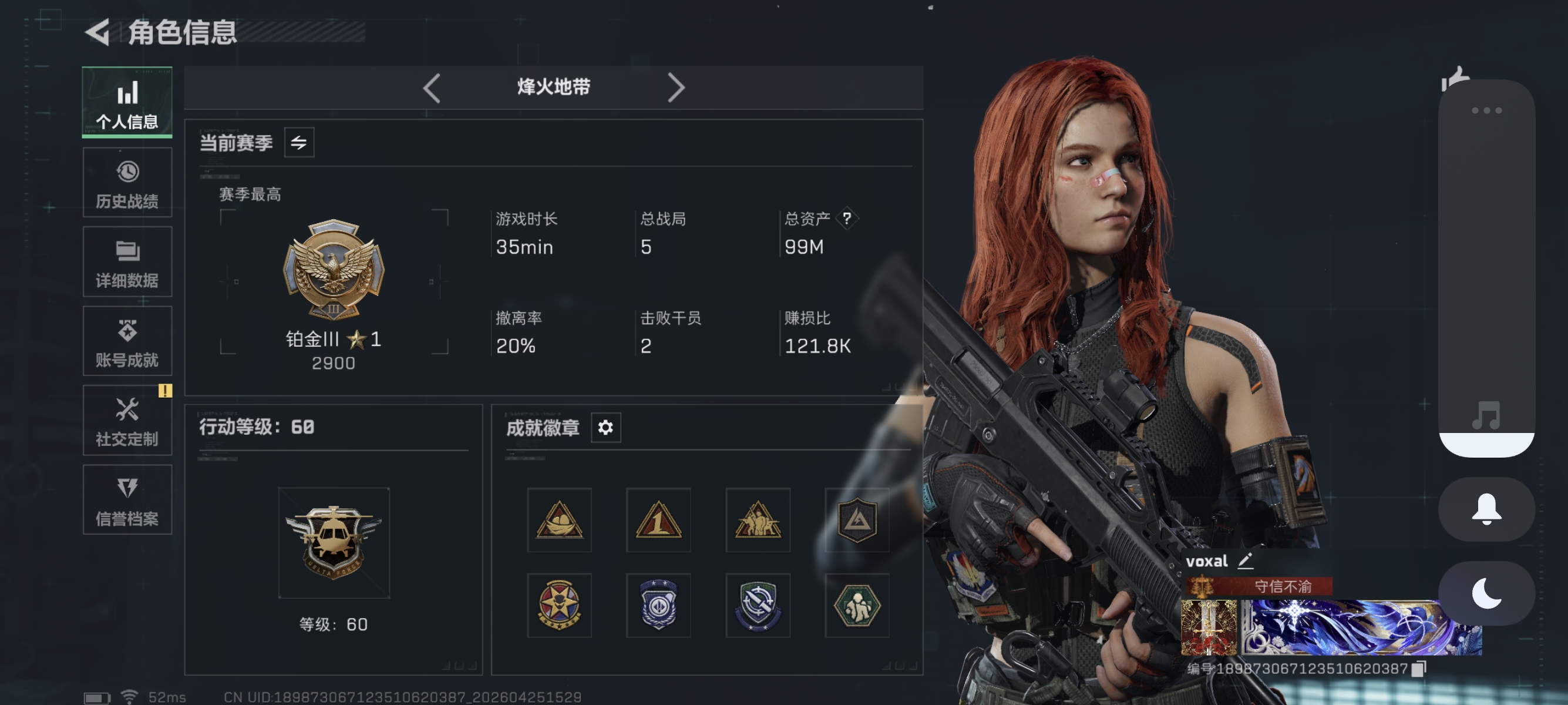The height and width of the screenshot is (705, 1568).
Task: Click the helicopter level 60 badge
Action: (334, 542)
